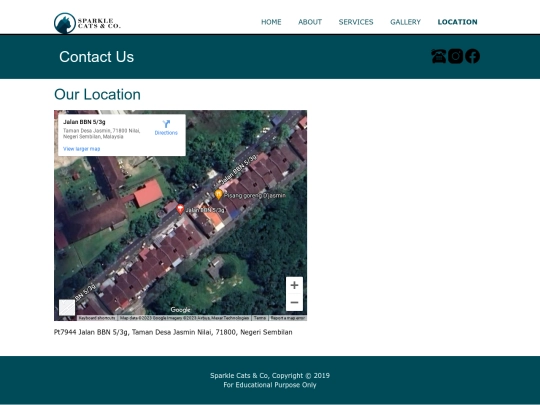The width and height of the screenshot is (540, 405).
Task: Click the Contact Us heading
Action: point(96,57)
